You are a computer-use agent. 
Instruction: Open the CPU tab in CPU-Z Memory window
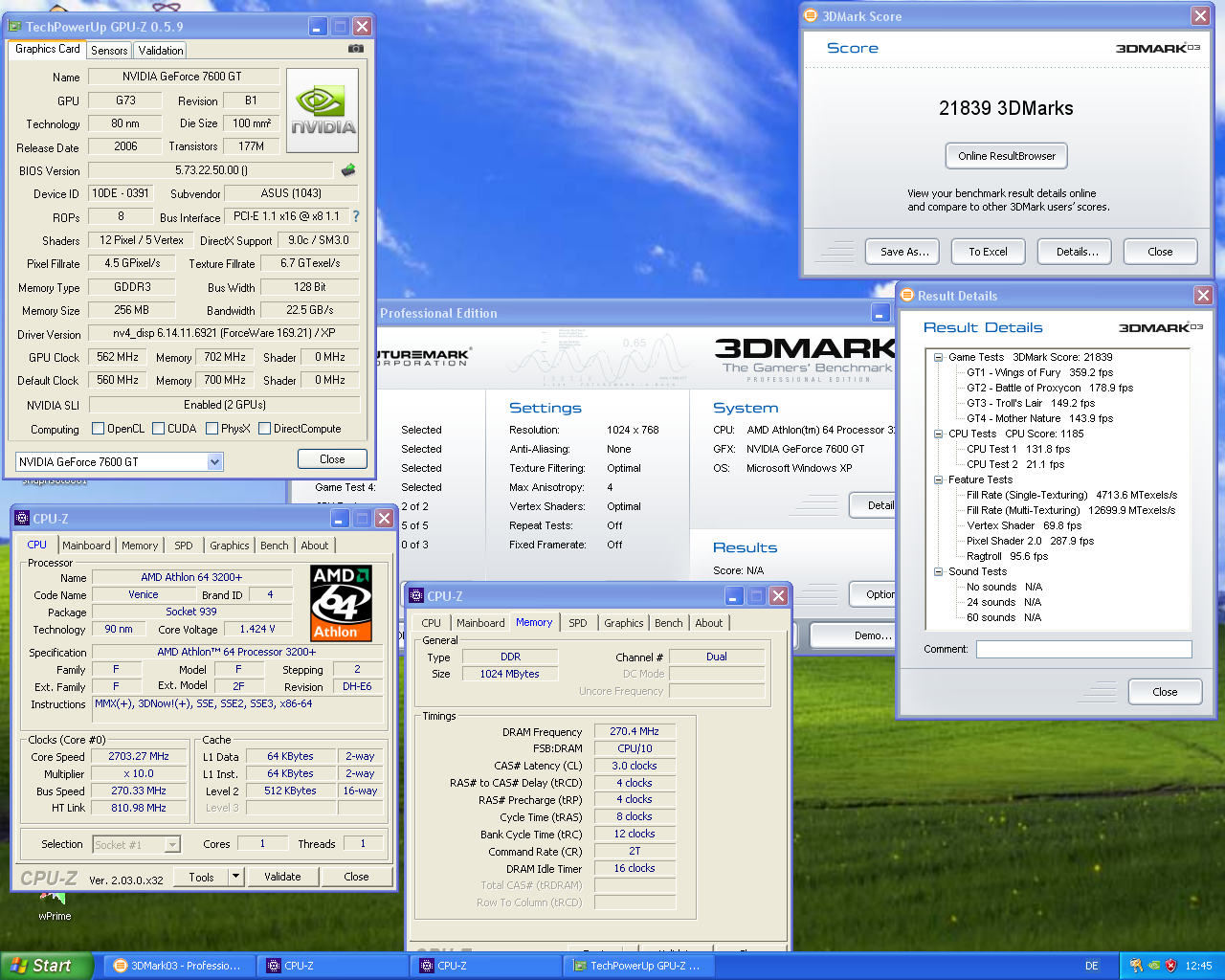432,623
